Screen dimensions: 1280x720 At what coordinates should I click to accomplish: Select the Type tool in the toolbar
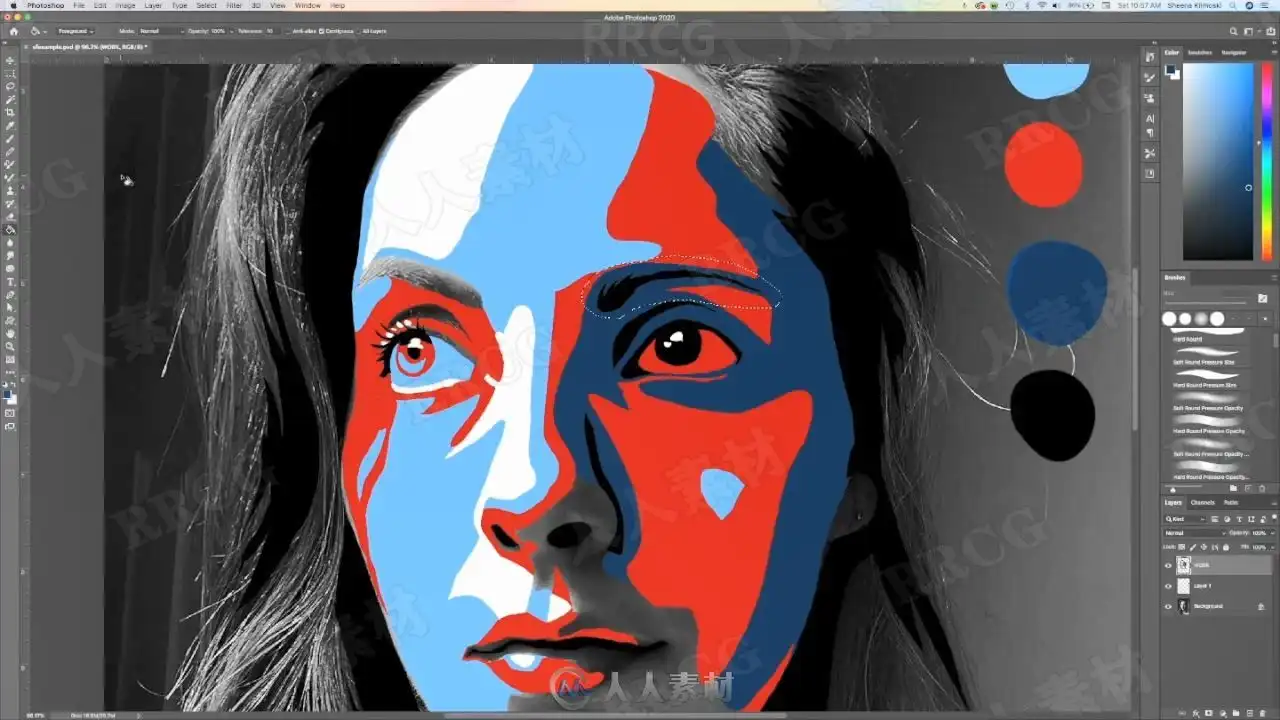point(10,281)
